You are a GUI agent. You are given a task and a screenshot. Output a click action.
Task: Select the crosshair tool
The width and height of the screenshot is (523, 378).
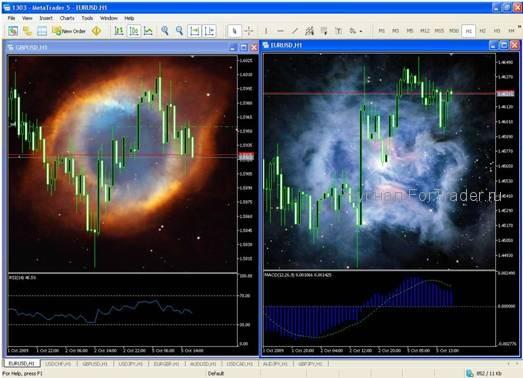249,31
